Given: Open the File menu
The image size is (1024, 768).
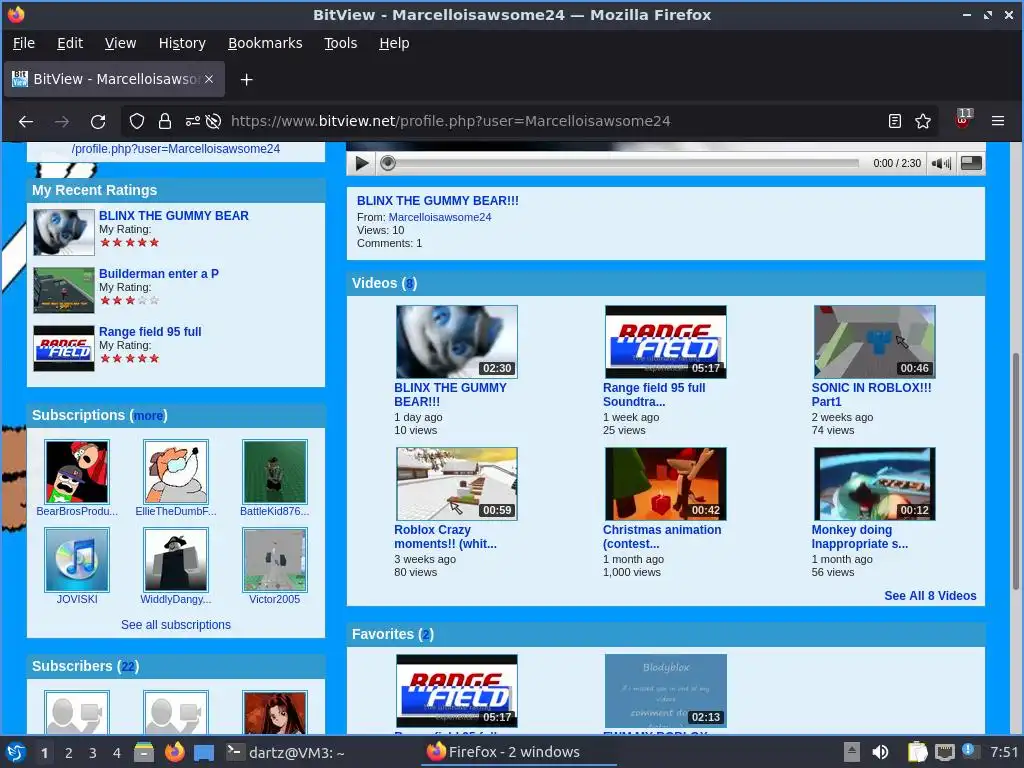Looking at the screenshot, I should pos(24,43).
